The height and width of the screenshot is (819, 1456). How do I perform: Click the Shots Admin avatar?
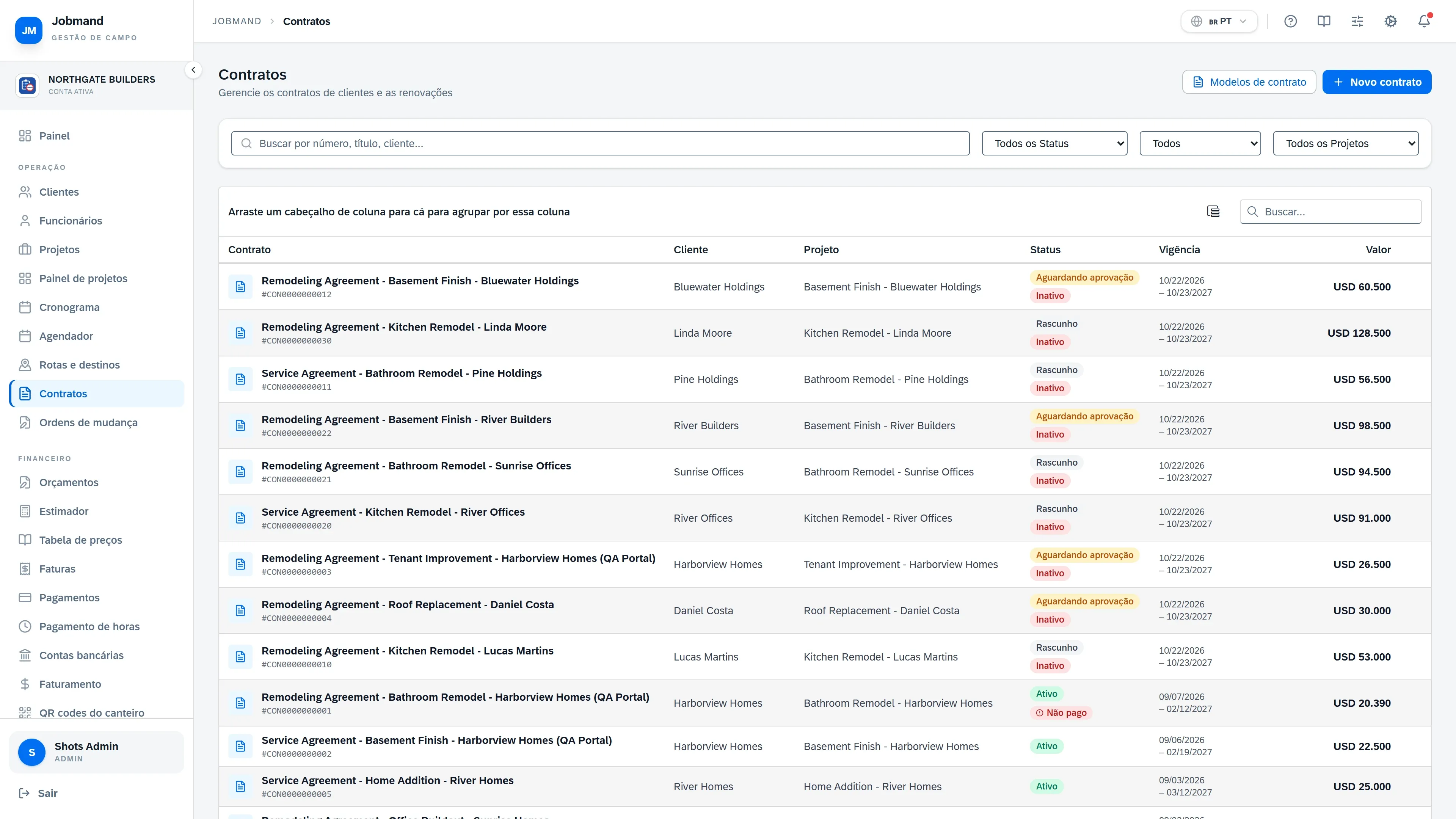pos(31,752)
